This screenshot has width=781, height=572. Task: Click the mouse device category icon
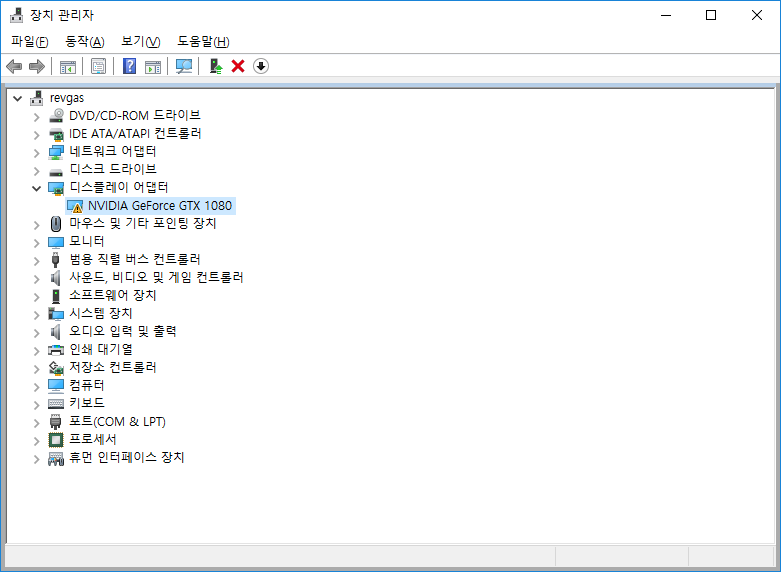click(56, 224)
